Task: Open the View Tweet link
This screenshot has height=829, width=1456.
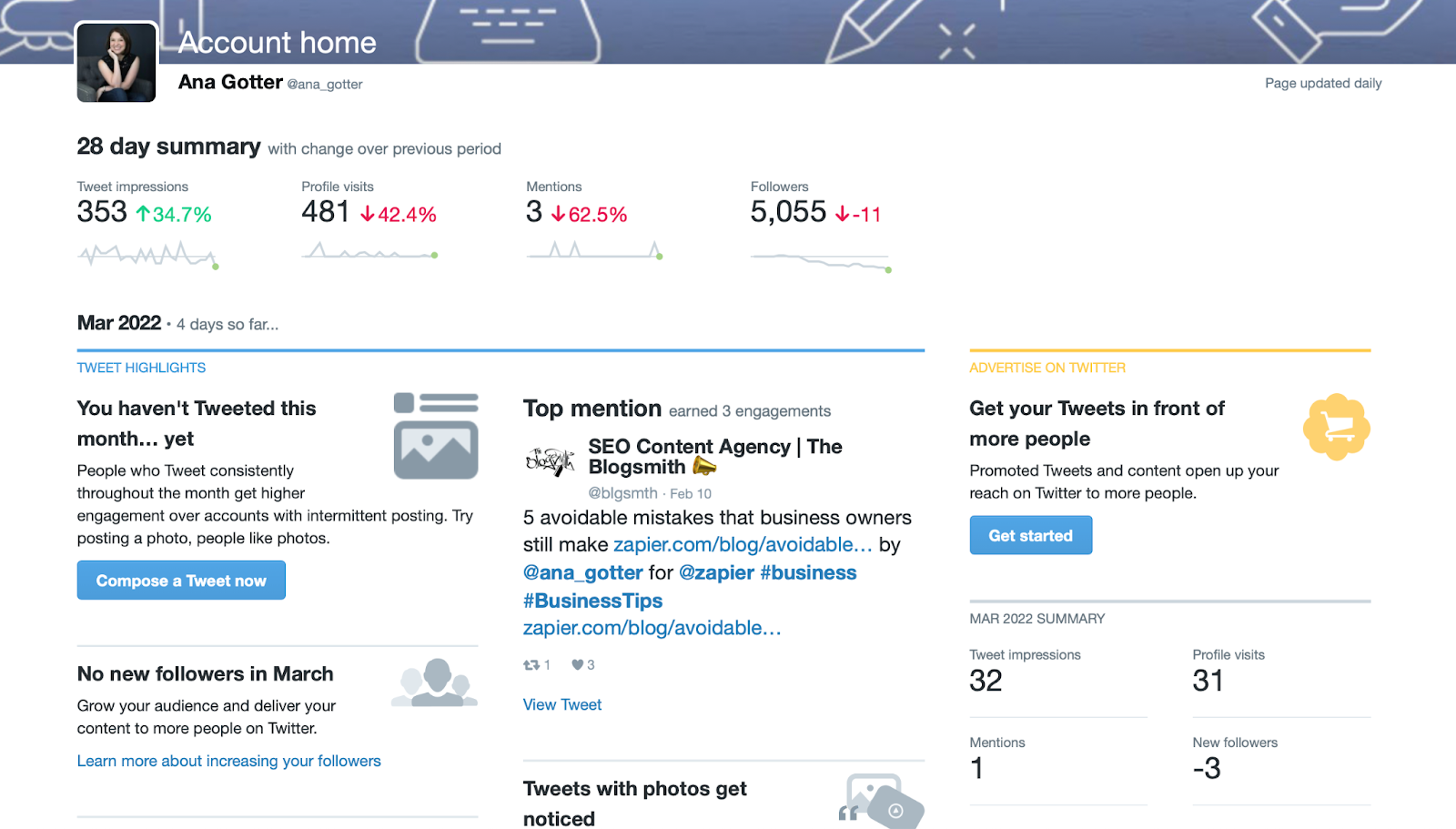Action: [x=561, y=703]
